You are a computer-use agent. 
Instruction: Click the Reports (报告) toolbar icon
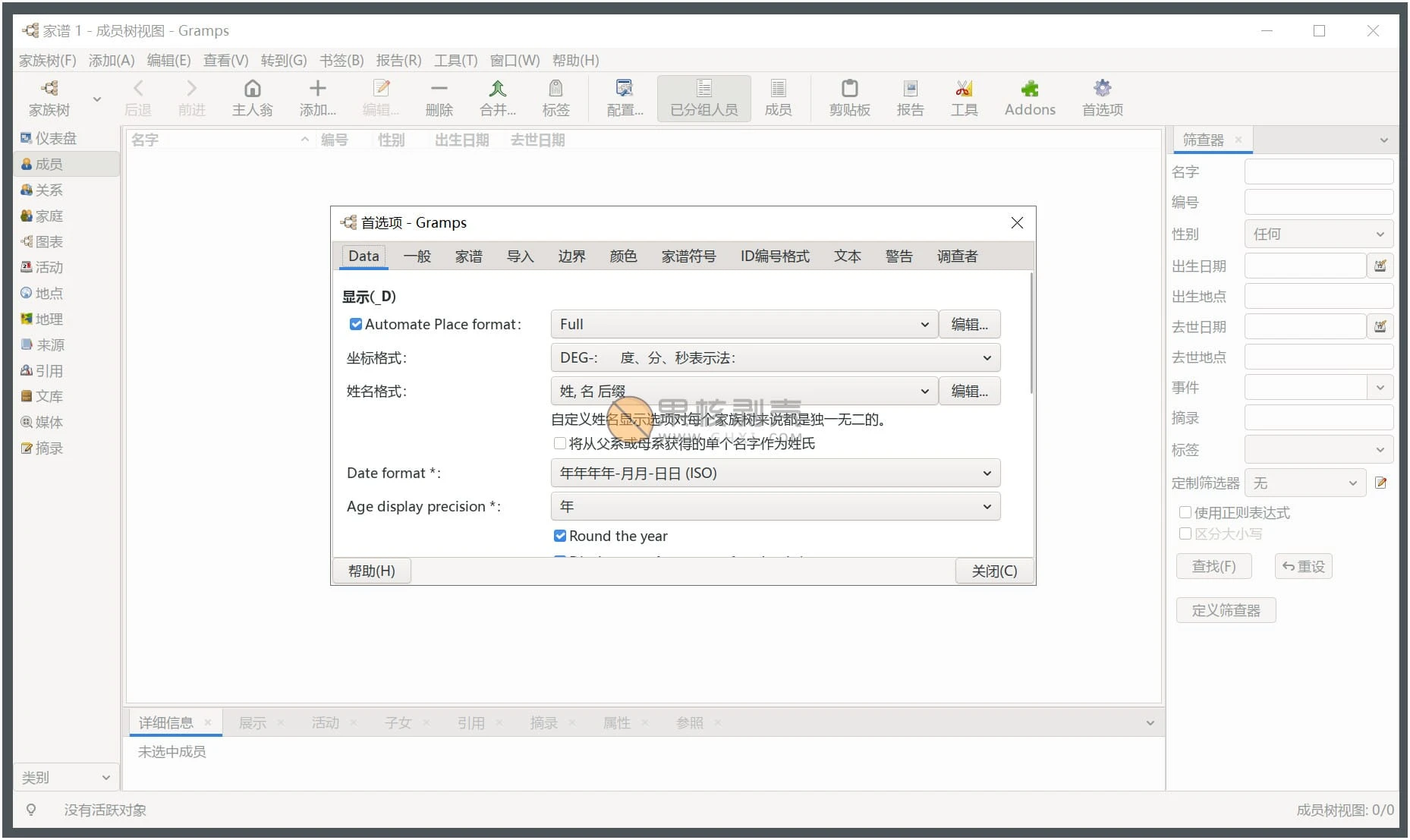coord(910,90)
